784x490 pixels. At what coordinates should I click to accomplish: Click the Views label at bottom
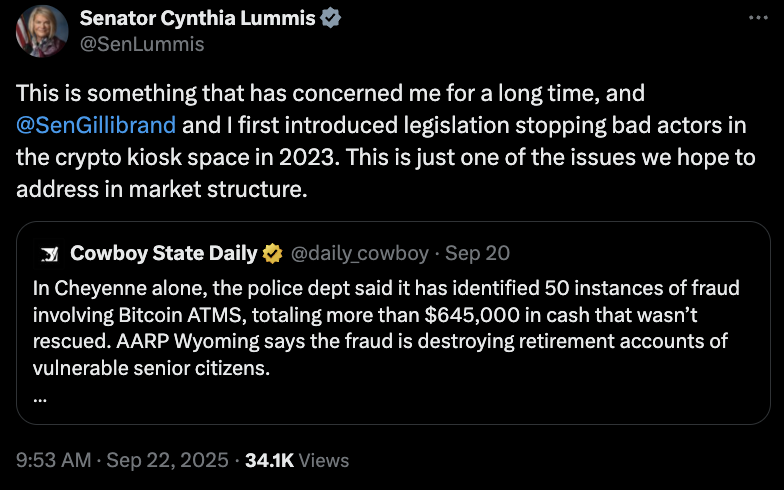324,460
